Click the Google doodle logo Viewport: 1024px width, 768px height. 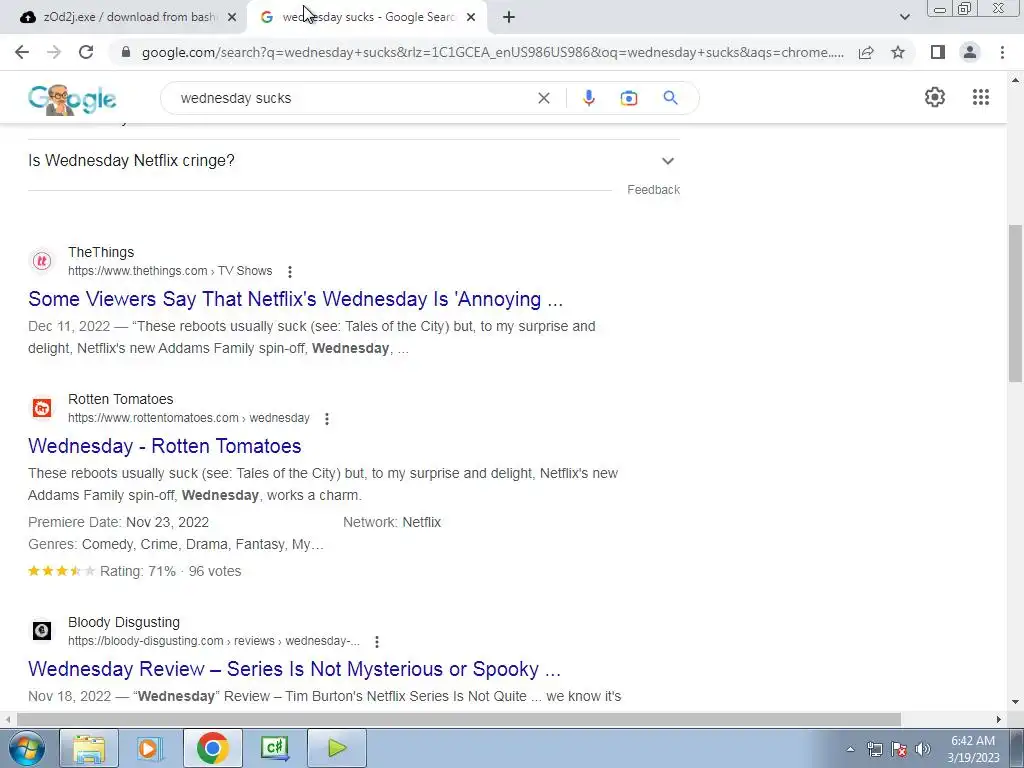point(72,99)
